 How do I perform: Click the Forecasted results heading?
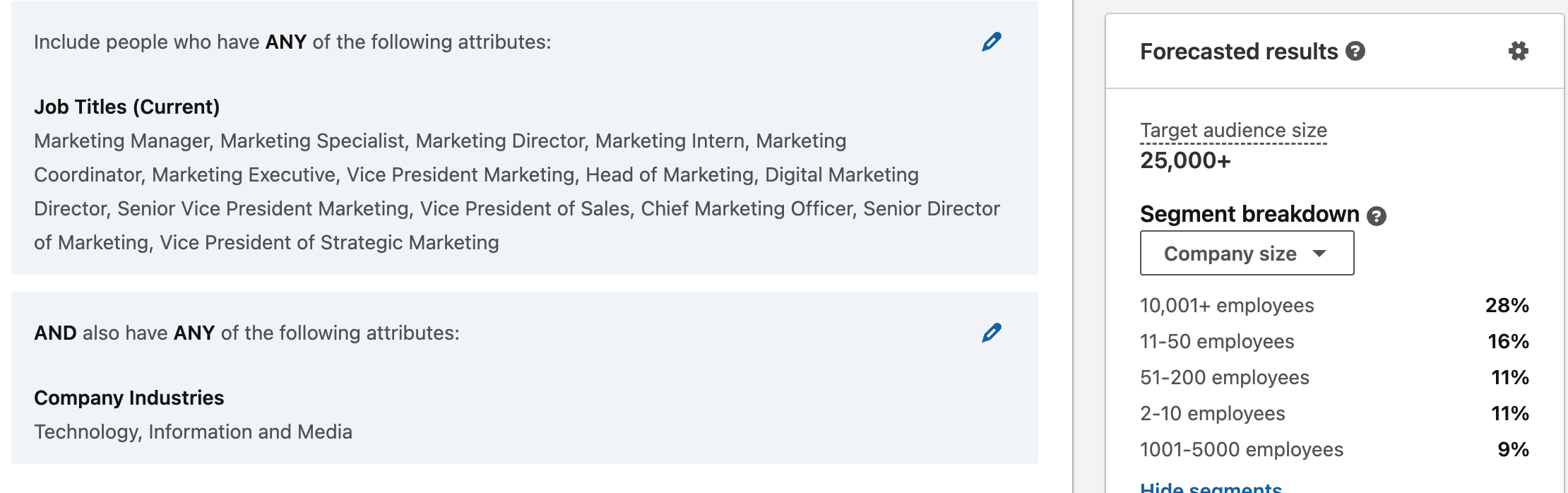click(1239, 52)
